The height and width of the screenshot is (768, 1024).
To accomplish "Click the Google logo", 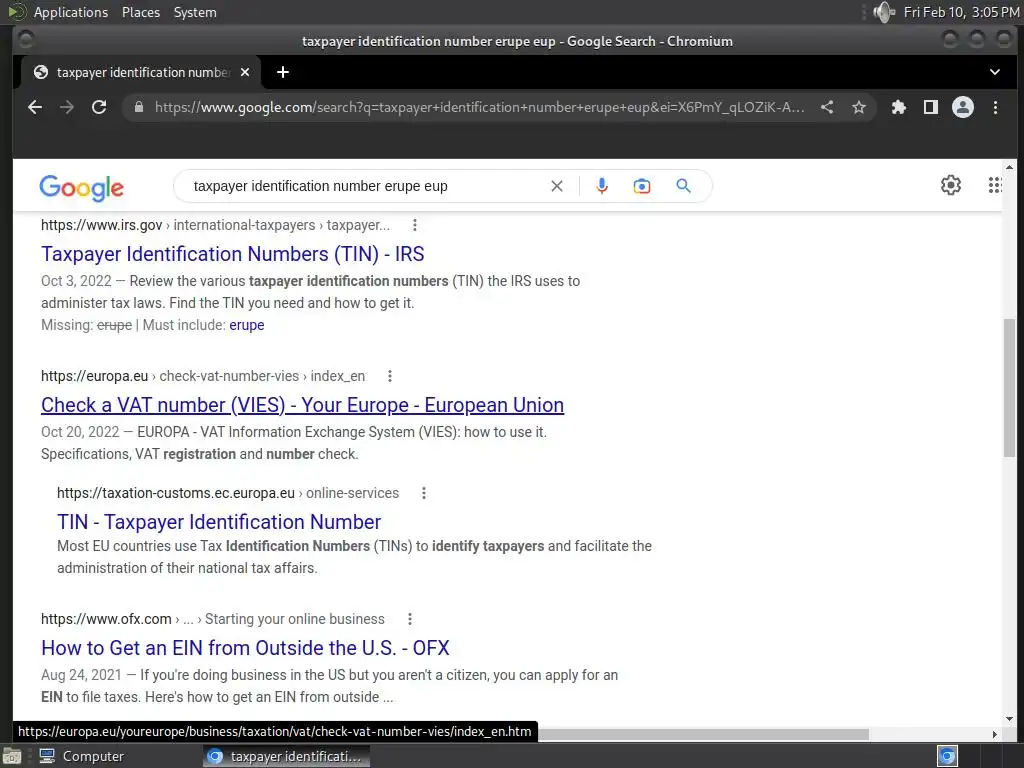I will (82, 187).
